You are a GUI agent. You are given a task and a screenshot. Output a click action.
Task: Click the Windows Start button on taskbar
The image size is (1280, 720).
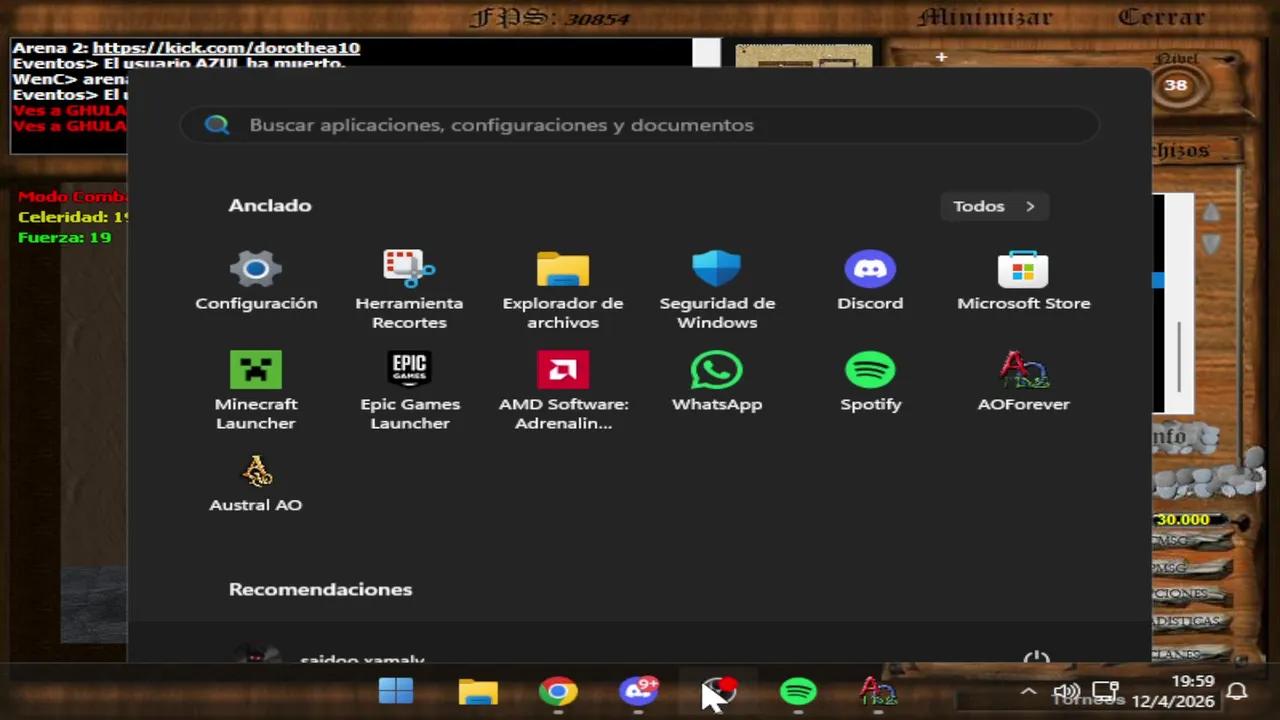[396, 691]
